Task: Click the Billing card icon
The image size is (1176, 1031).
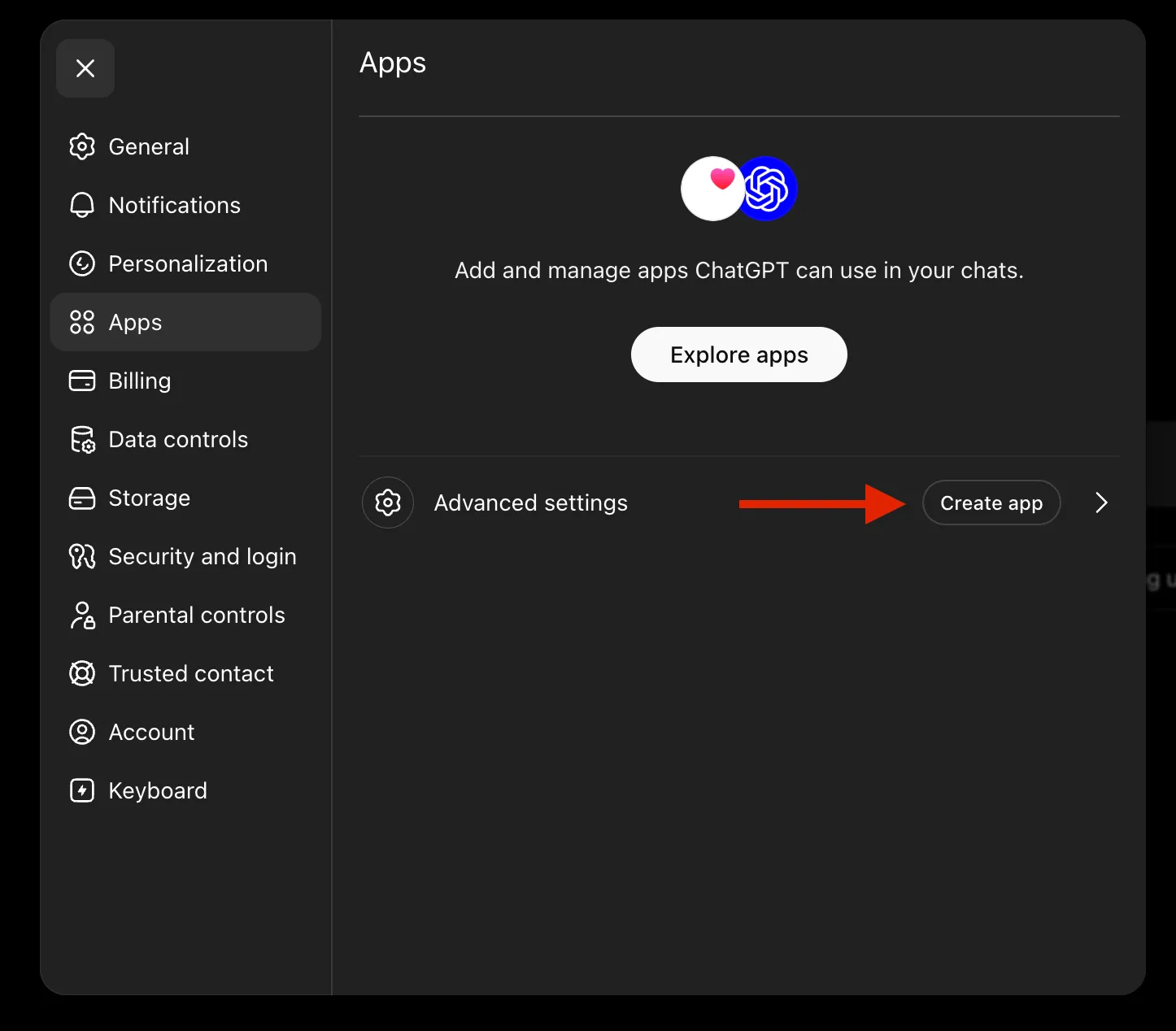Action: pyautogui.click(x=82, y=381)
